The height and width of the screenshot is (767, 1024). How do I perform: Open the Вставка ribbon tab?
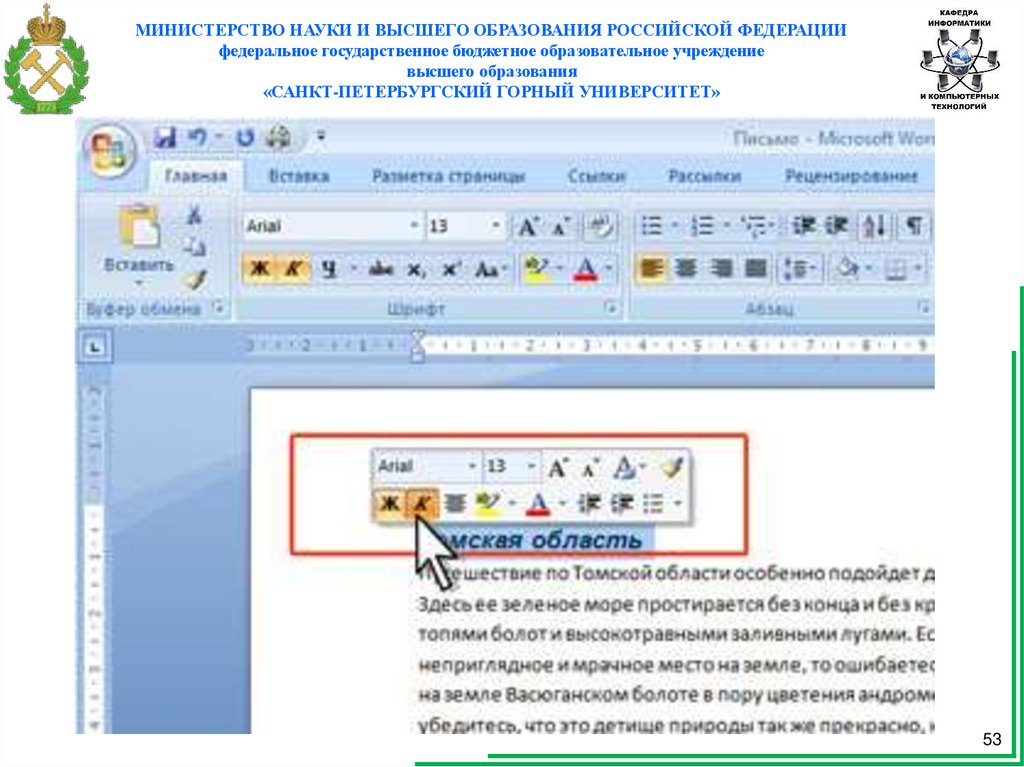click(x=298, y=176)
